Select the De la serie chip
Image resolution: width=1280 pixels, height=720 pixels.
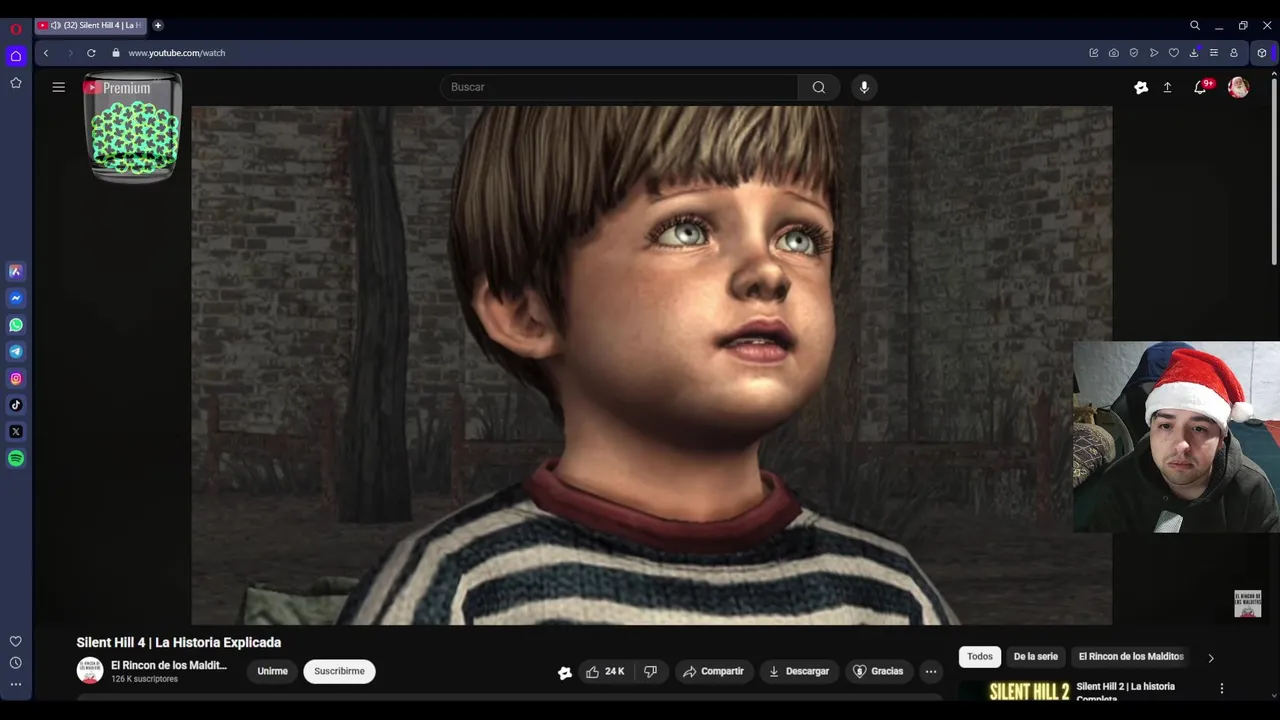tap(1035, 656)
